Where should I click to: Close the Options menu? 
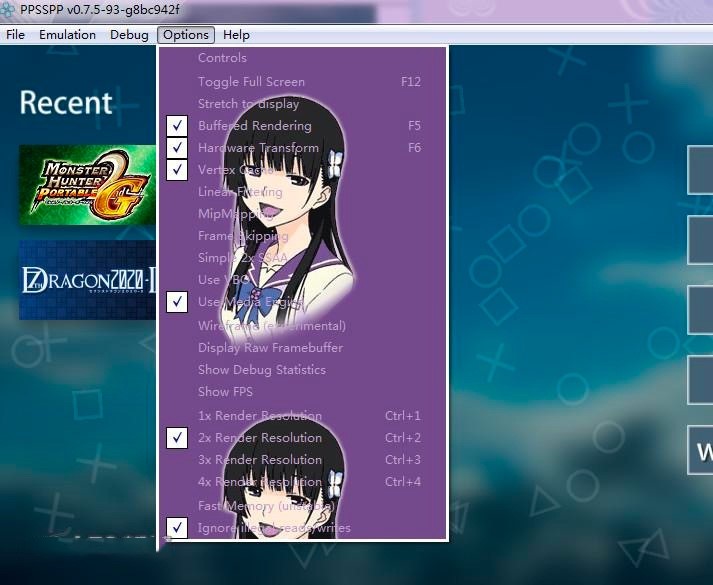click(186, 35)
